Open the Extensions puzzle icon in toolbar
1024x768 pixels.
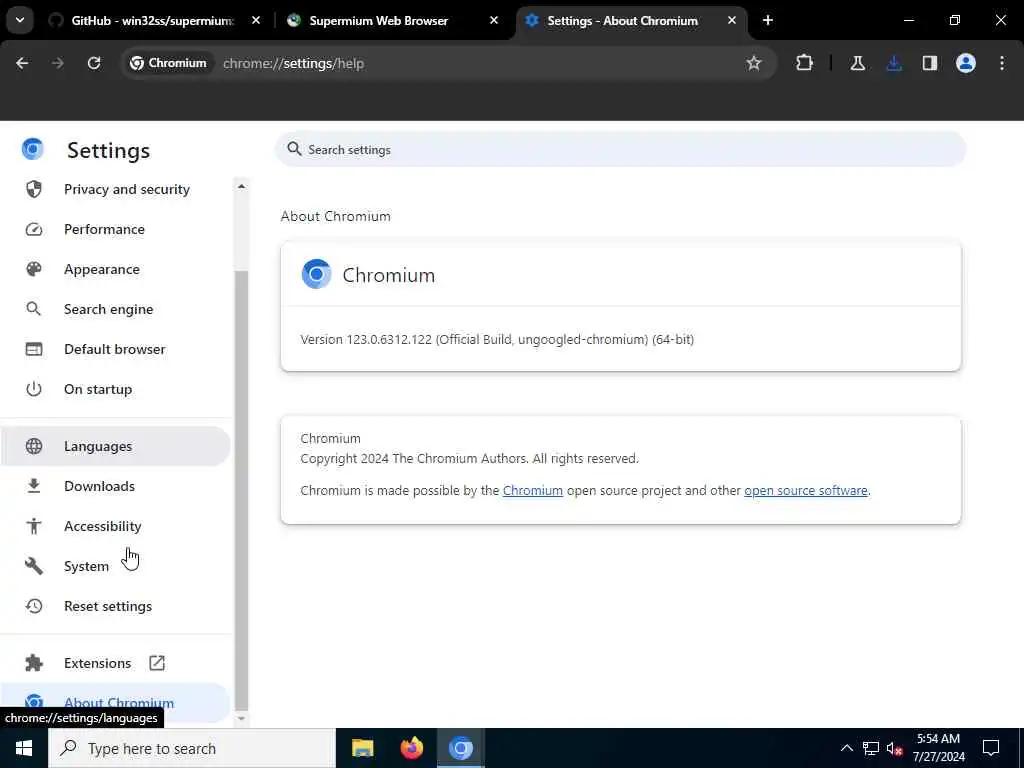805,63
